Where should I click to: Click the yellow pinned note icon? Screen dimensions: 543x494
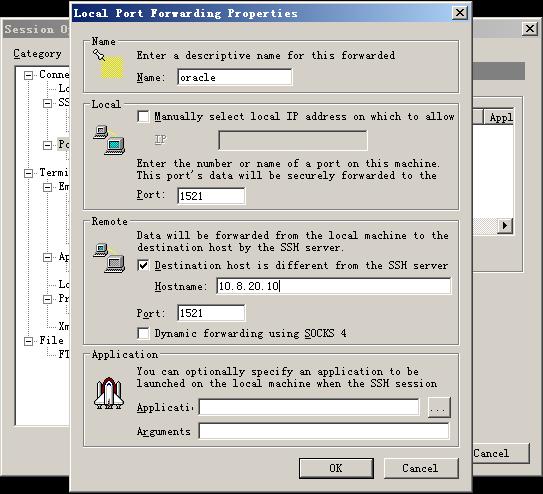click(108, 64)
